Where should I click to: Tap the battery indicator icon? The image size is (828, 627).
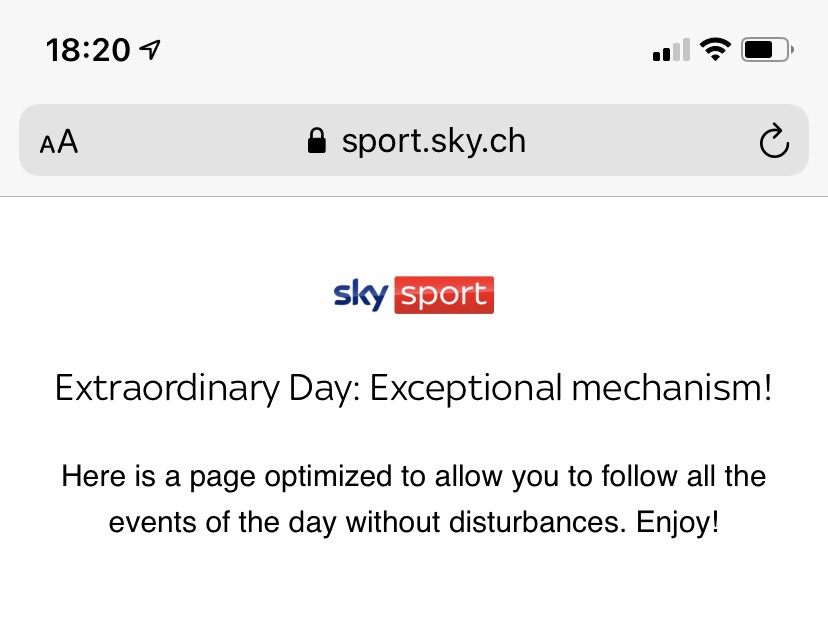[767, 49]
